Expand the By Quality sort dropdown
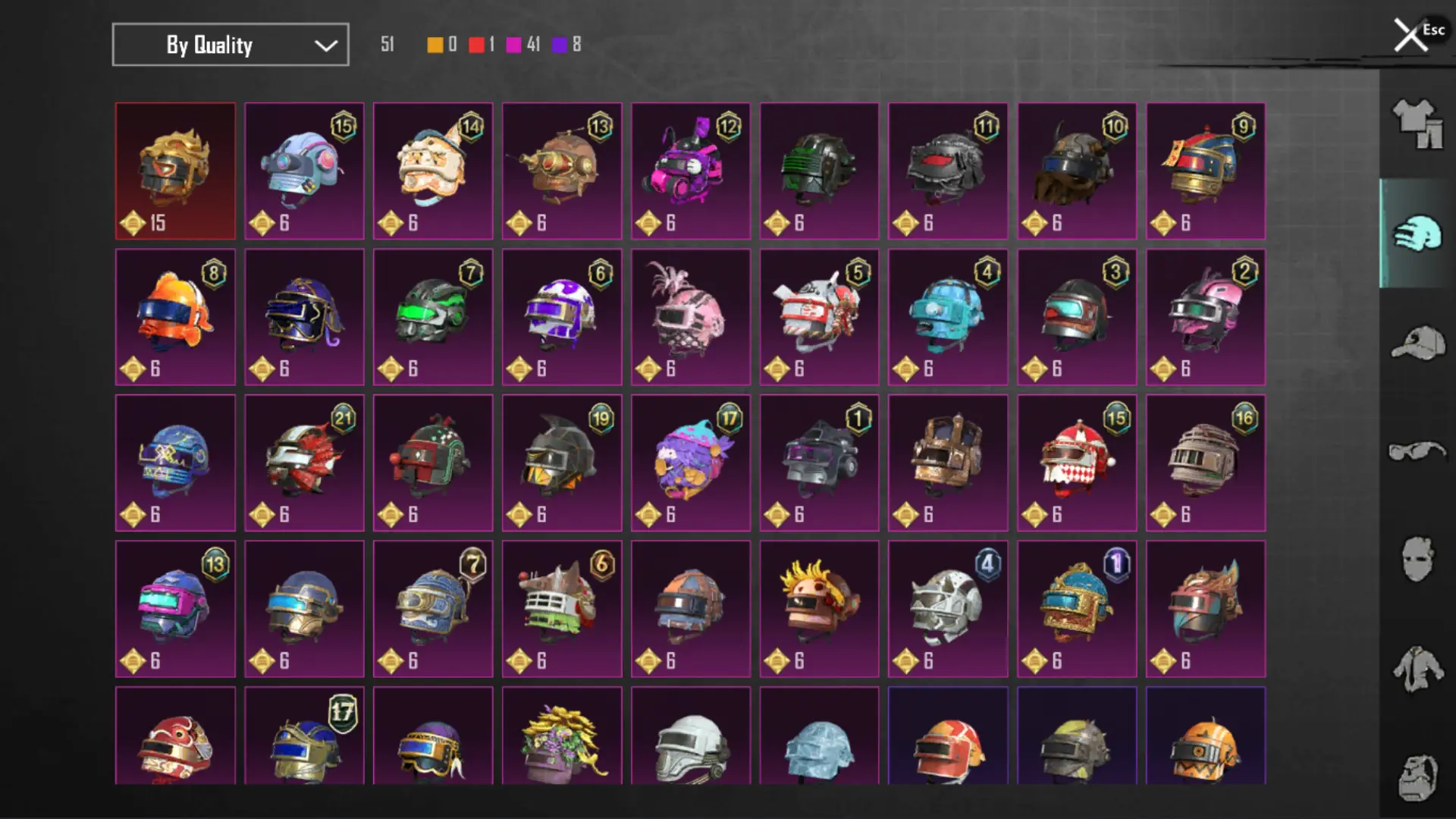The width and height of the screenshot is (1456, 819). click(231, 45)
